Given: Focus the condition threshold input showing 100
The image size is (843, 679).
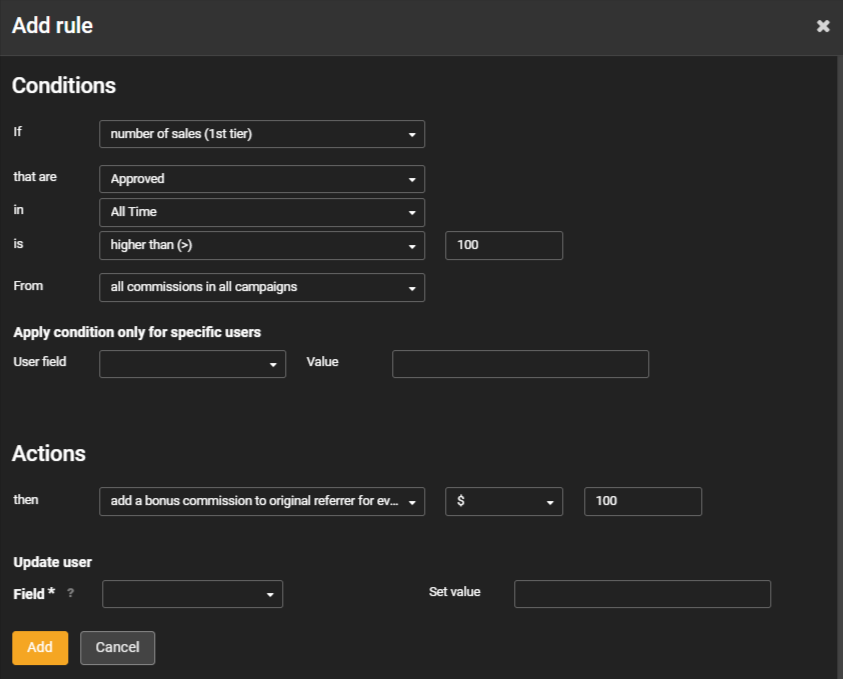Looking at the screenshot, I should [x=503, y=245].
